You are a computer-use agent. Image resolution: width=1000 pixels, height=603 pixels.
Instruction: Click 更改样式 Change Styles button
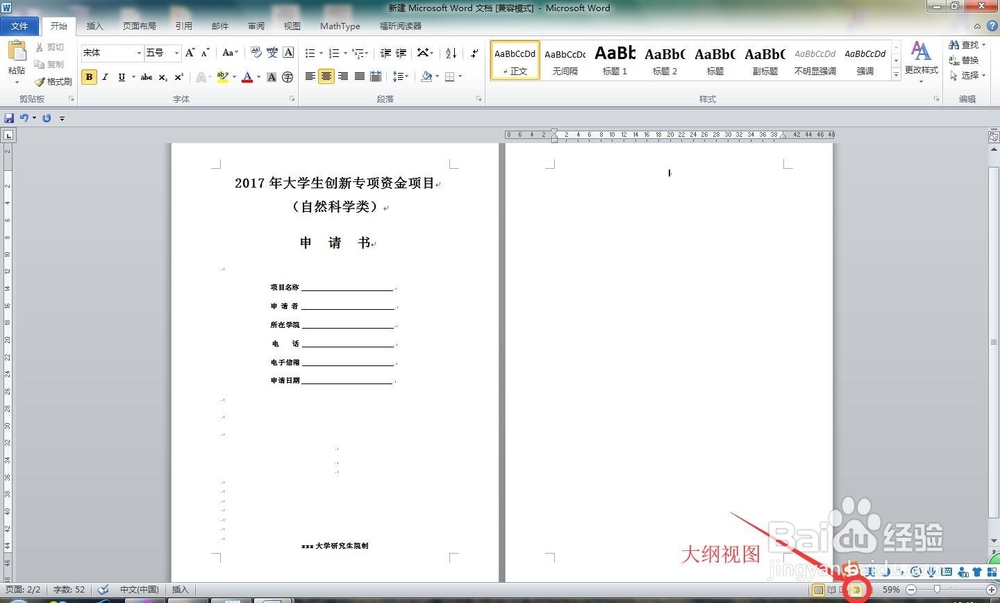coord(921,61)
